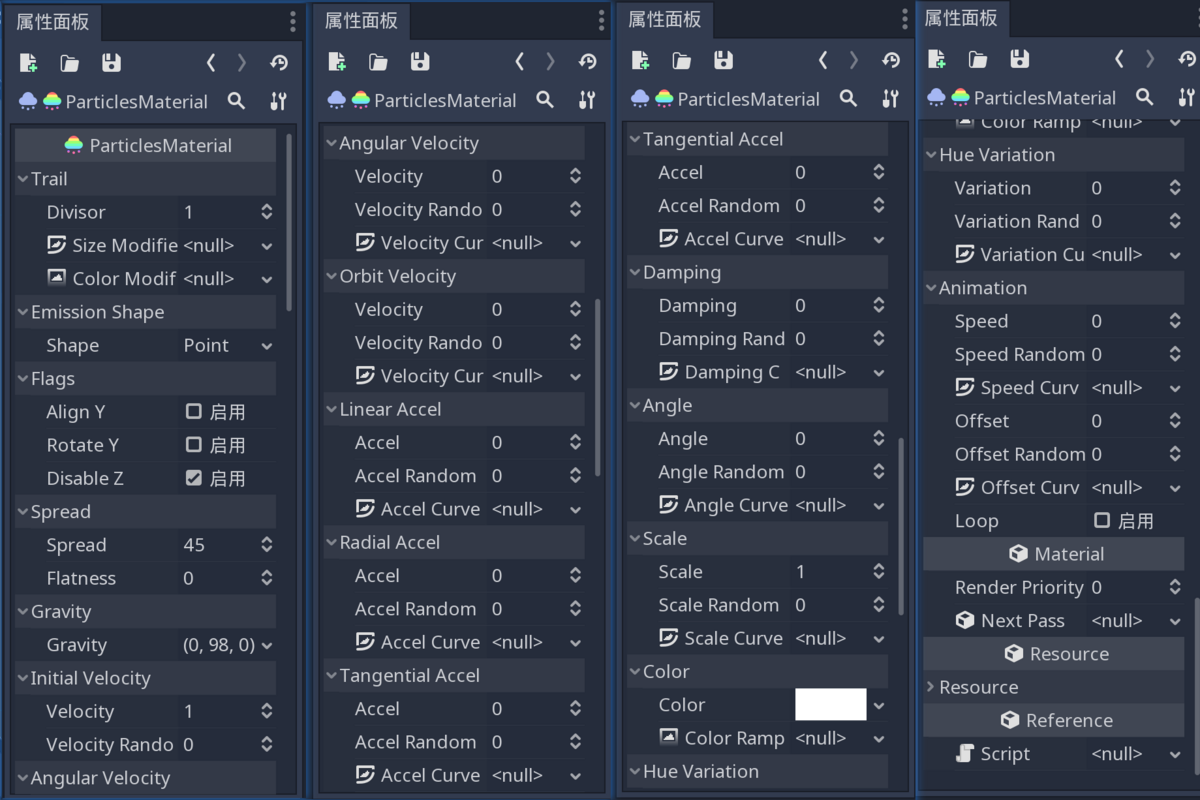Select 属性面板 tab in panel with Trail section
The width and height of the screenshot is (1200, 800).
53,22
